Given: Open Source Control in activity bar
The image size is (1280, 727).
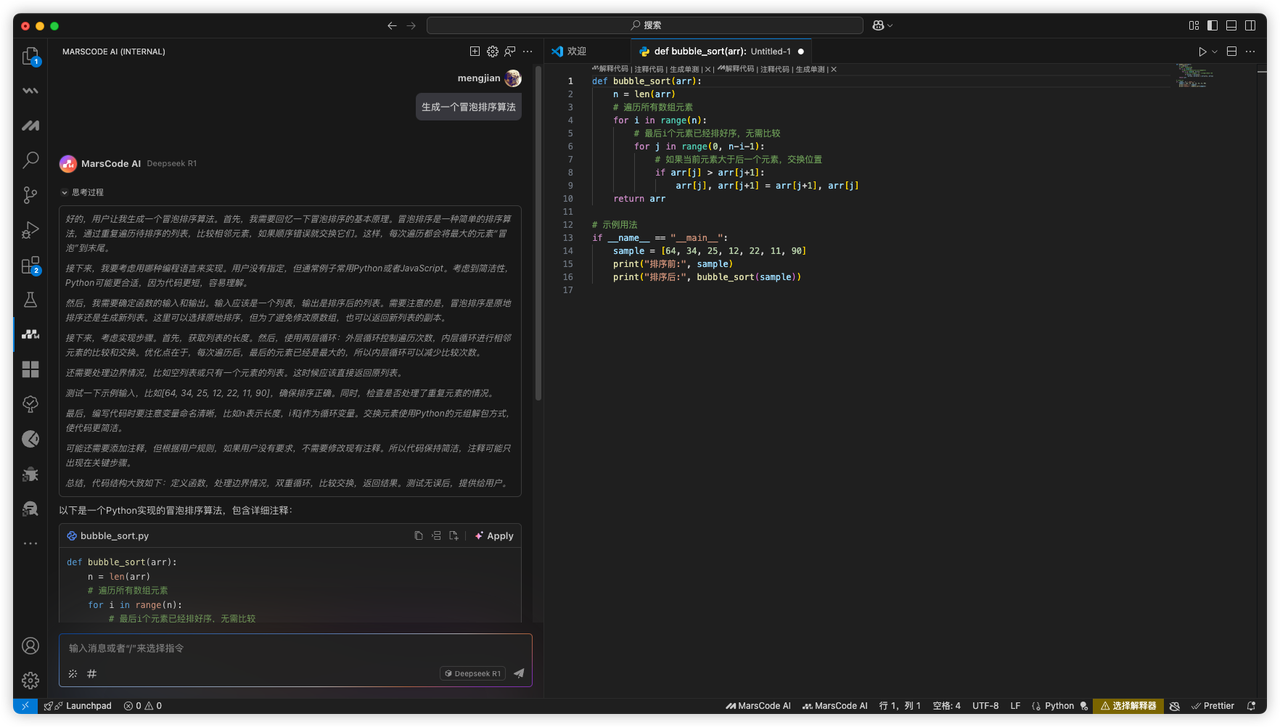Looking at the screenshot, I should click(31, 195).
